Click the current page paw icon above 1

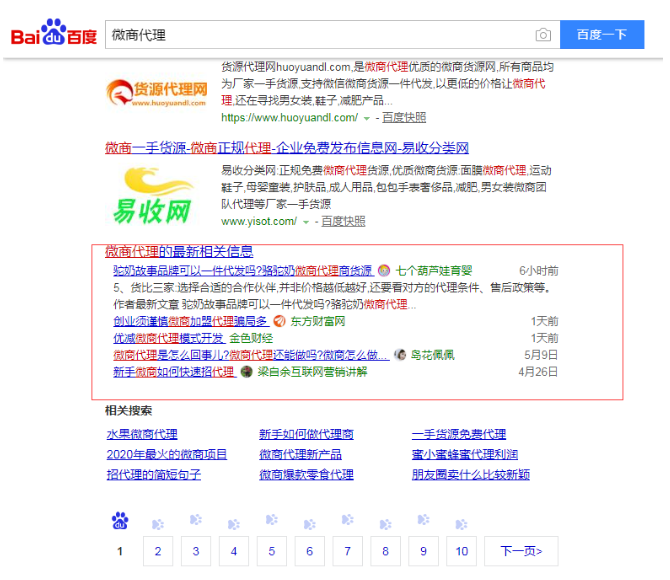[120, 521]
